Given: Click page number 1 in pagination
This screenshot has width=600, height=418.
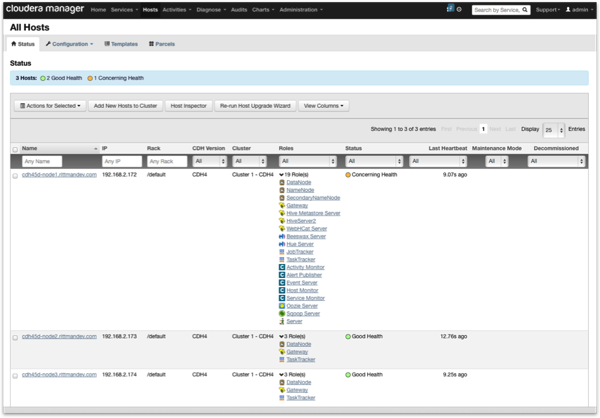Looking at the screenshot, I should pyautogui.click(x=483, y=129).
